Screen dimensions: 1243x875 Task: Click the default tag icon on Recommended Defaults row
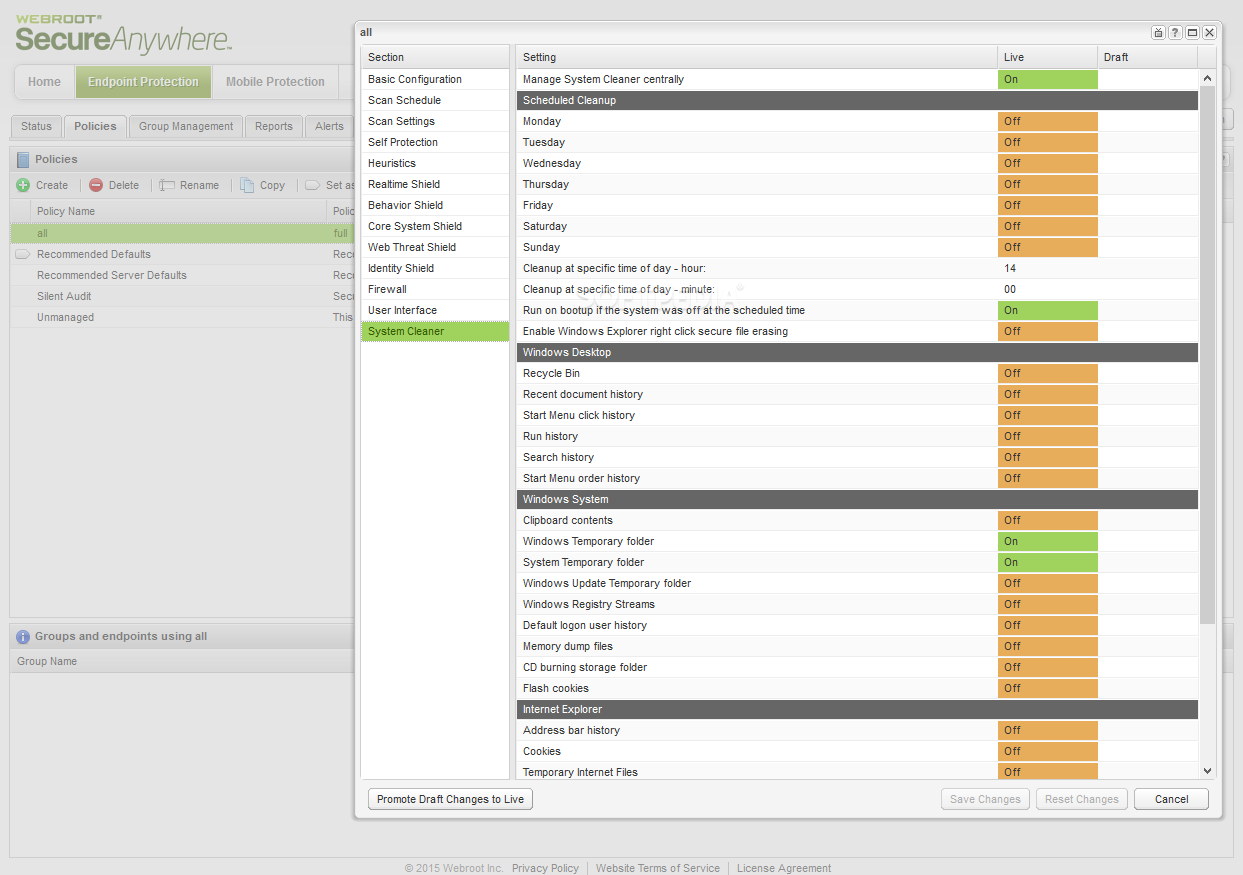click(x=22, y=254)
